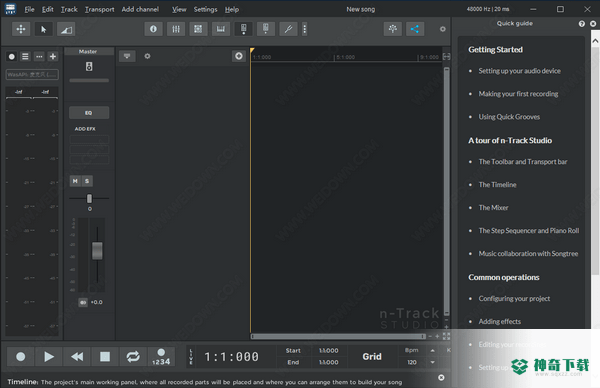Increase Bpm with the up arrow
Screen dimensions: 600x388
(x=432, y=351)
